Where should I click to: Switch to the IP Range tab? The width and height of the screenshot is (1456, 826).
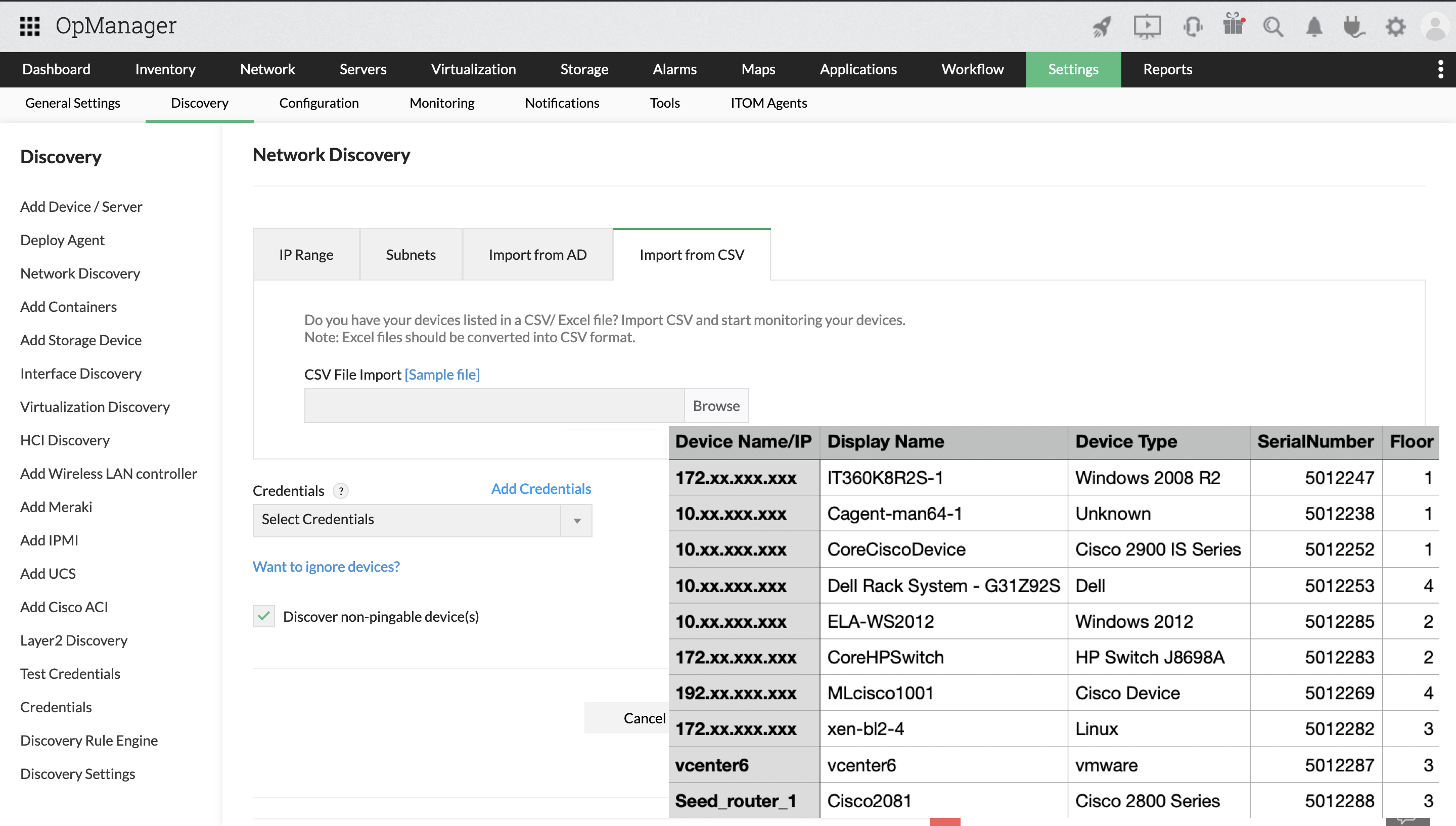pos(306,255)
